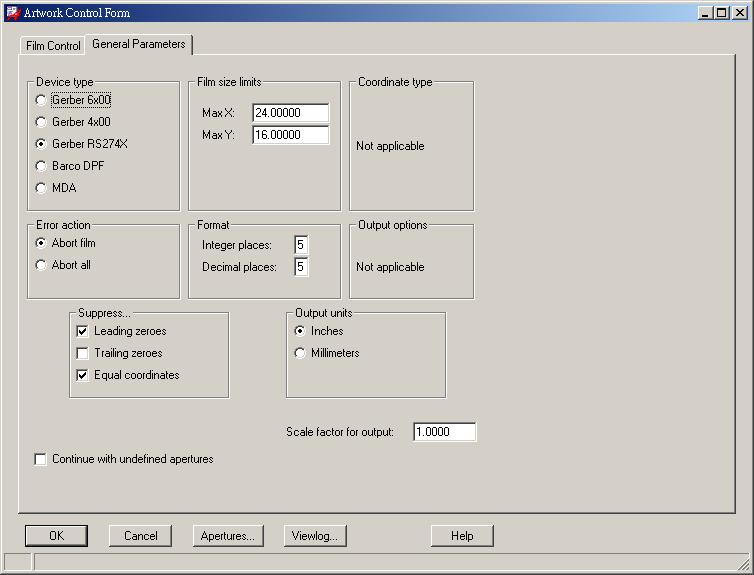Minimize the Artwork Control Form window
754x575 pixels.
pos(705,13)
